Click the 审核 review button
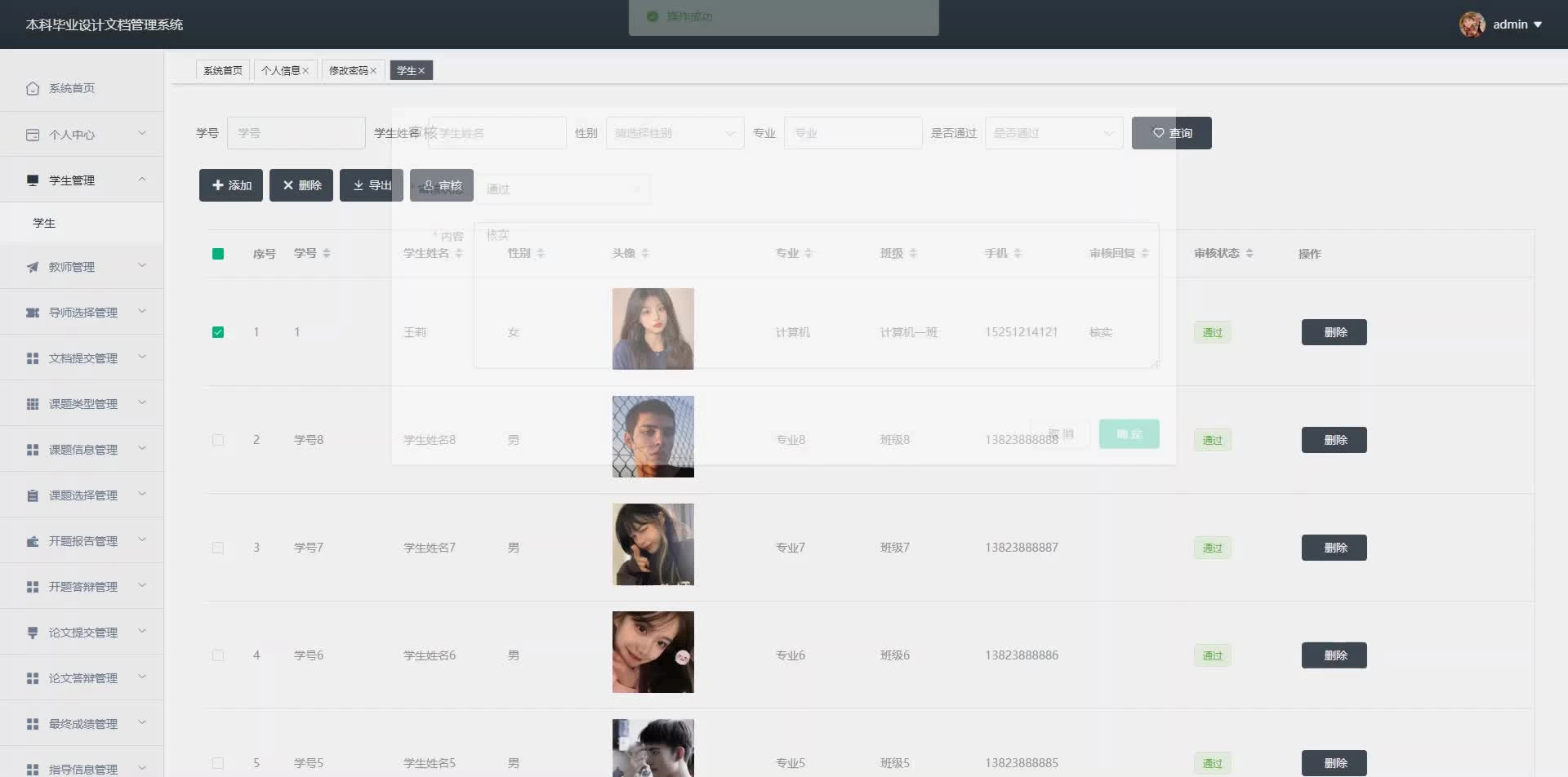Image resolution: width=1568 pixels, height=777 pixels. (x=442, y=185)
